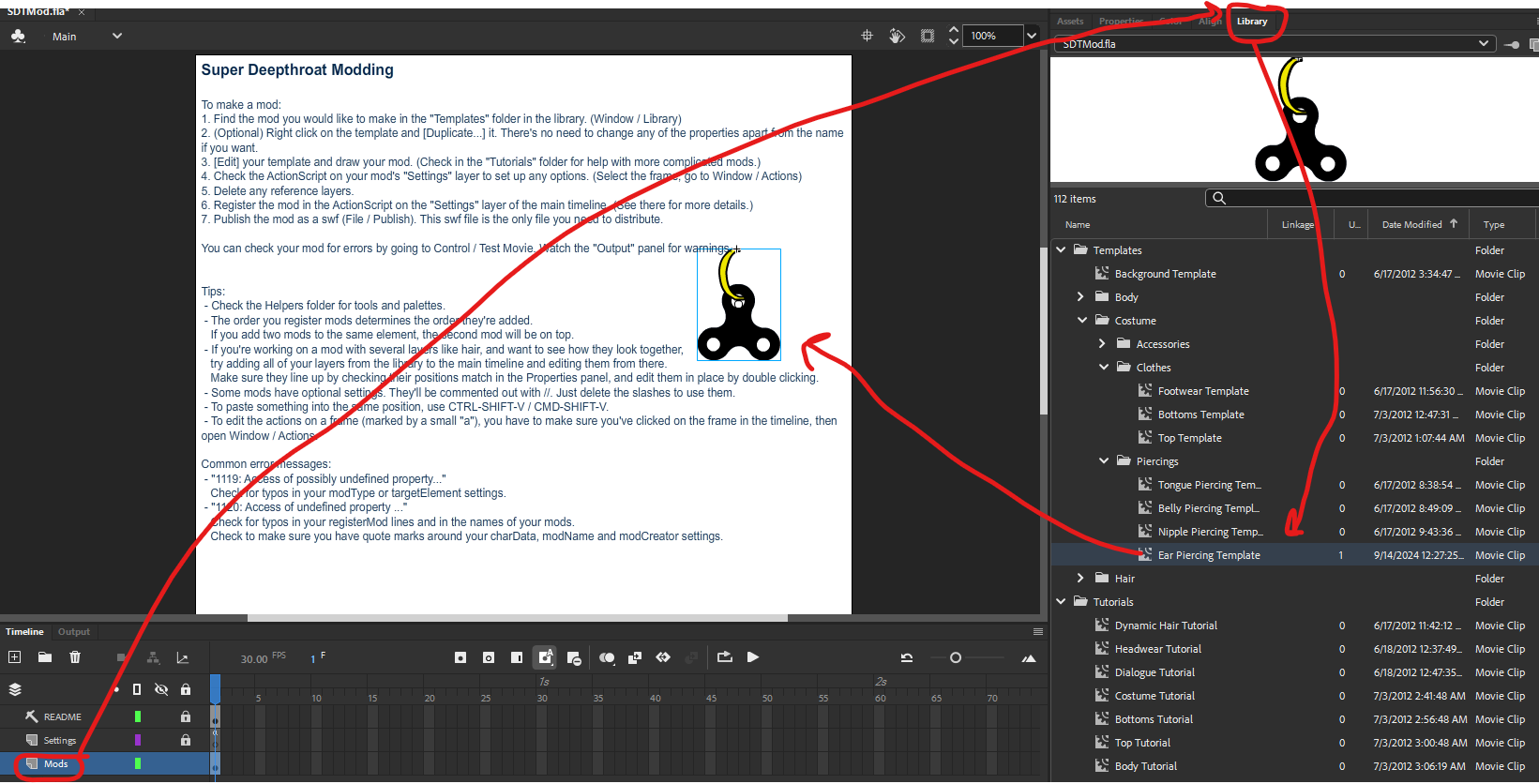Image resolution: width=1539 pixels, height=784 pixels.
Task: Switch to the Assets tab
Action: 1070,22
